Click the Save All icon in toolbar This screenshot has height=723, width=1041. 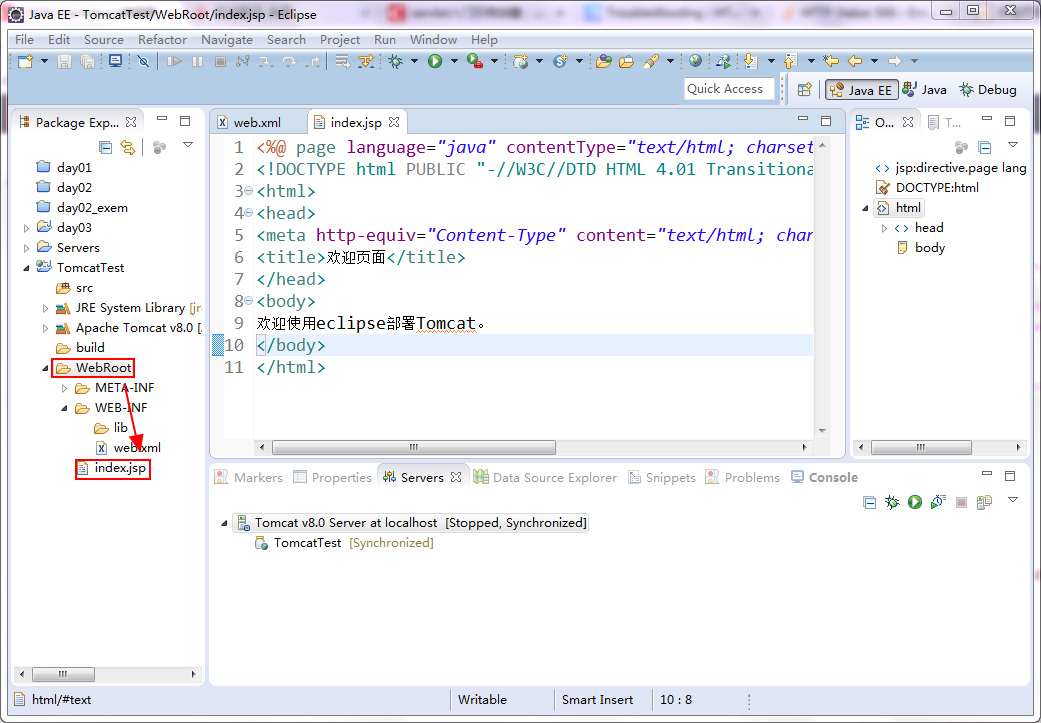click(x=87, y=62)
